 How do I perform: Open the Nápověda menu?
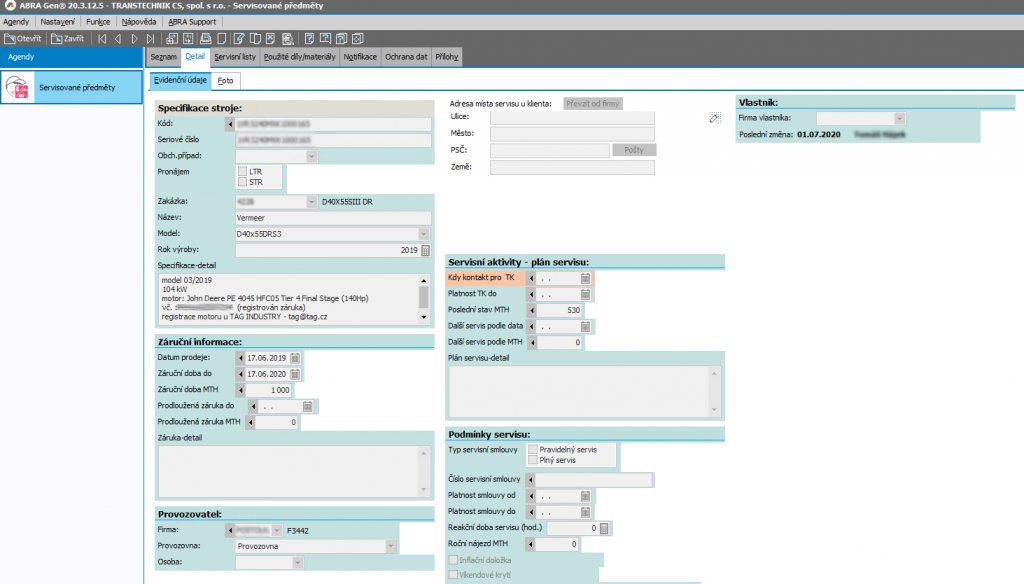[x=139, y=22]
